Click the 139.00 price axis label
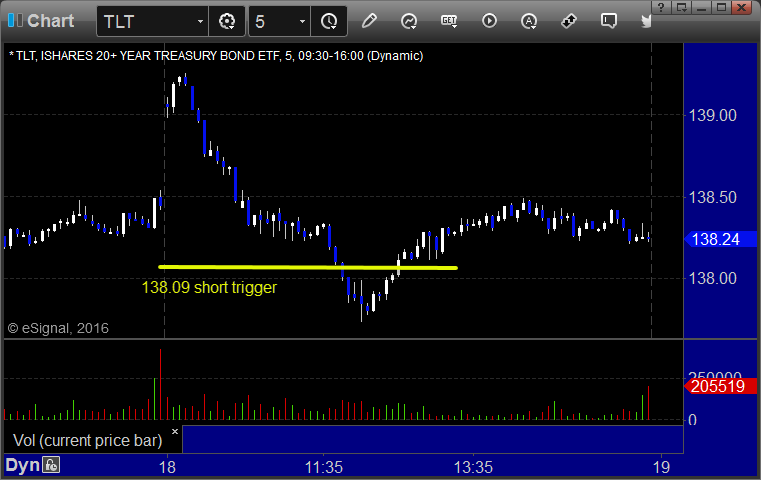761x480 pixels. point(712,116)
